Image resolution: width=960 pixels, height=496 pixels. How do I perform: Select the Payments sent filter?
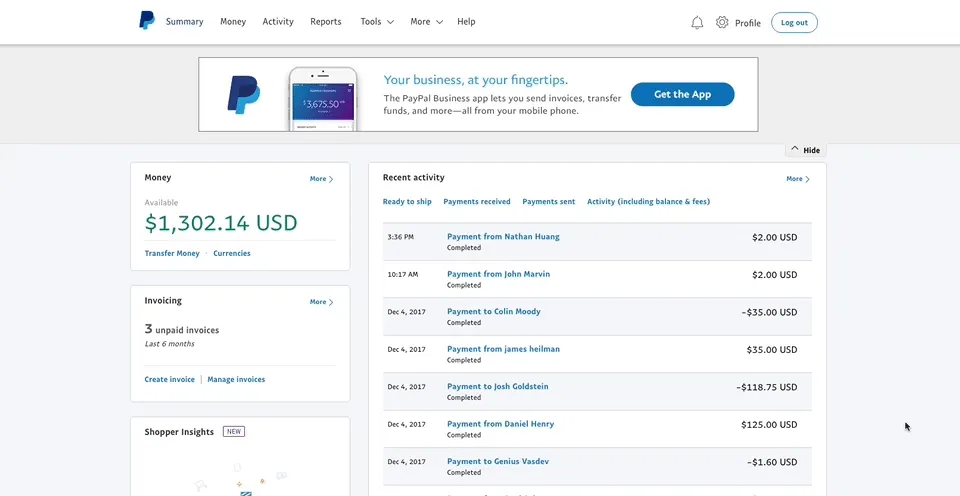pos(549,201)
